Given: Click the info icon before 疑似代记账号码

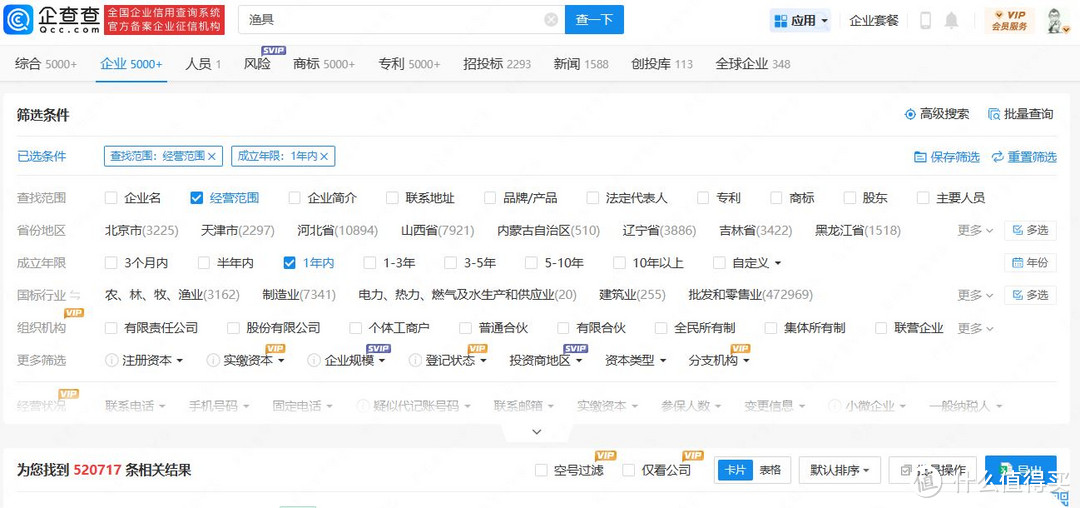Looking at the screenshot, I should point(362,405).
